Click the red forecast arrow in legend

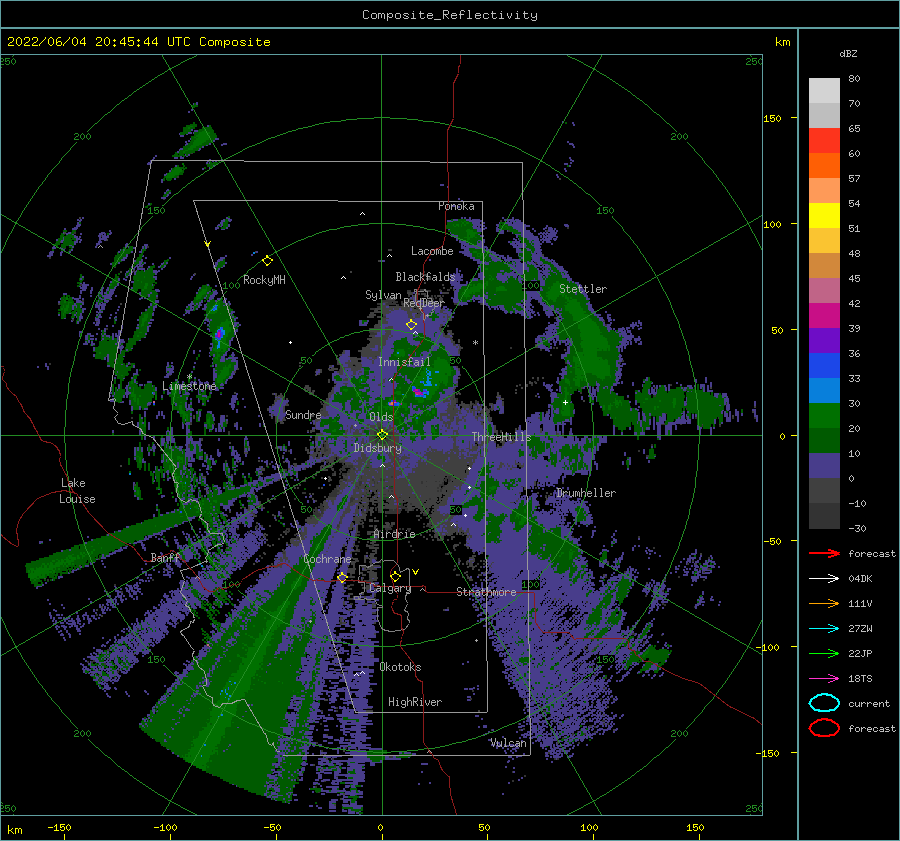point(824,553)
